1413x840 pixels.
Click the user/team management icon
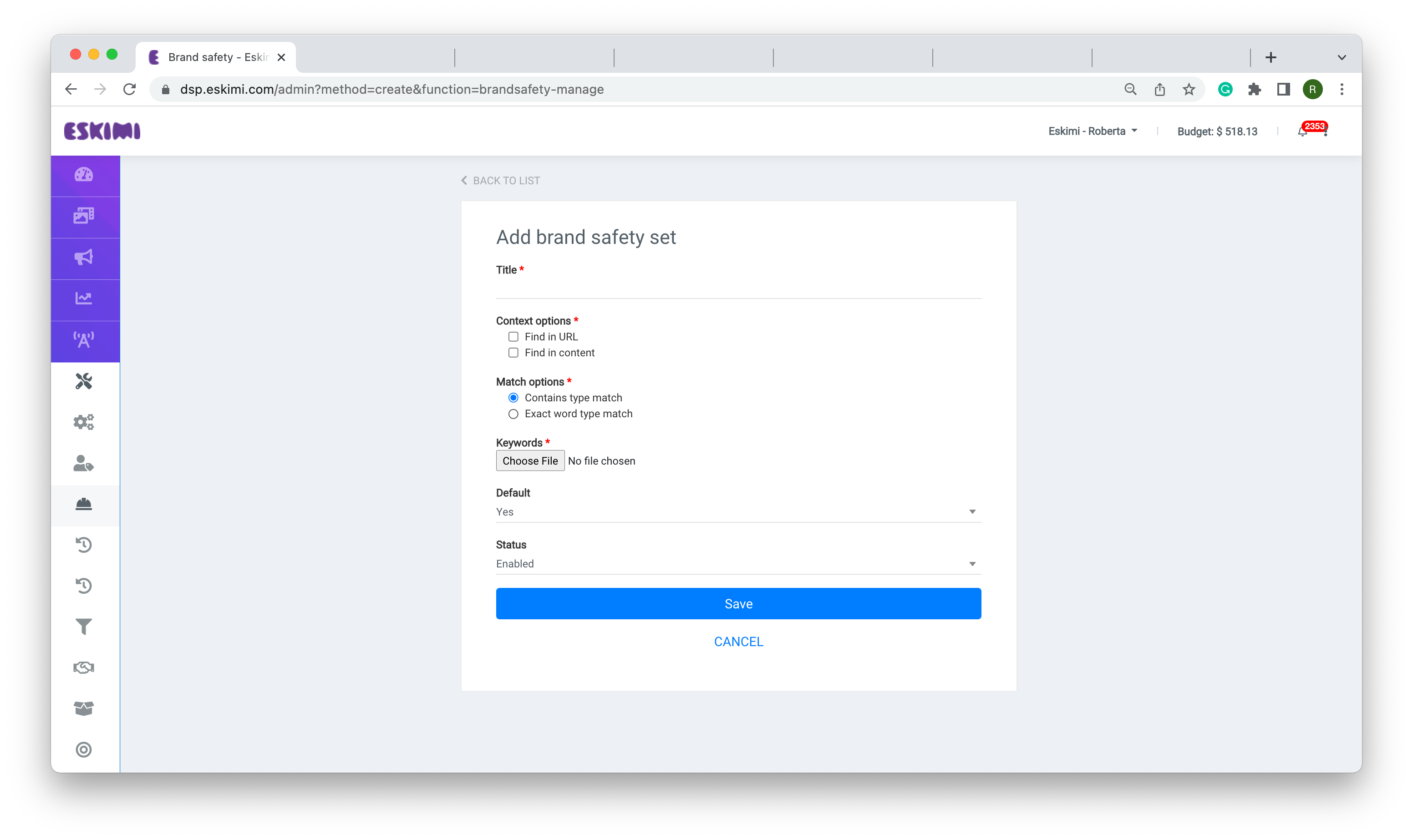click(x=84, y=463)
